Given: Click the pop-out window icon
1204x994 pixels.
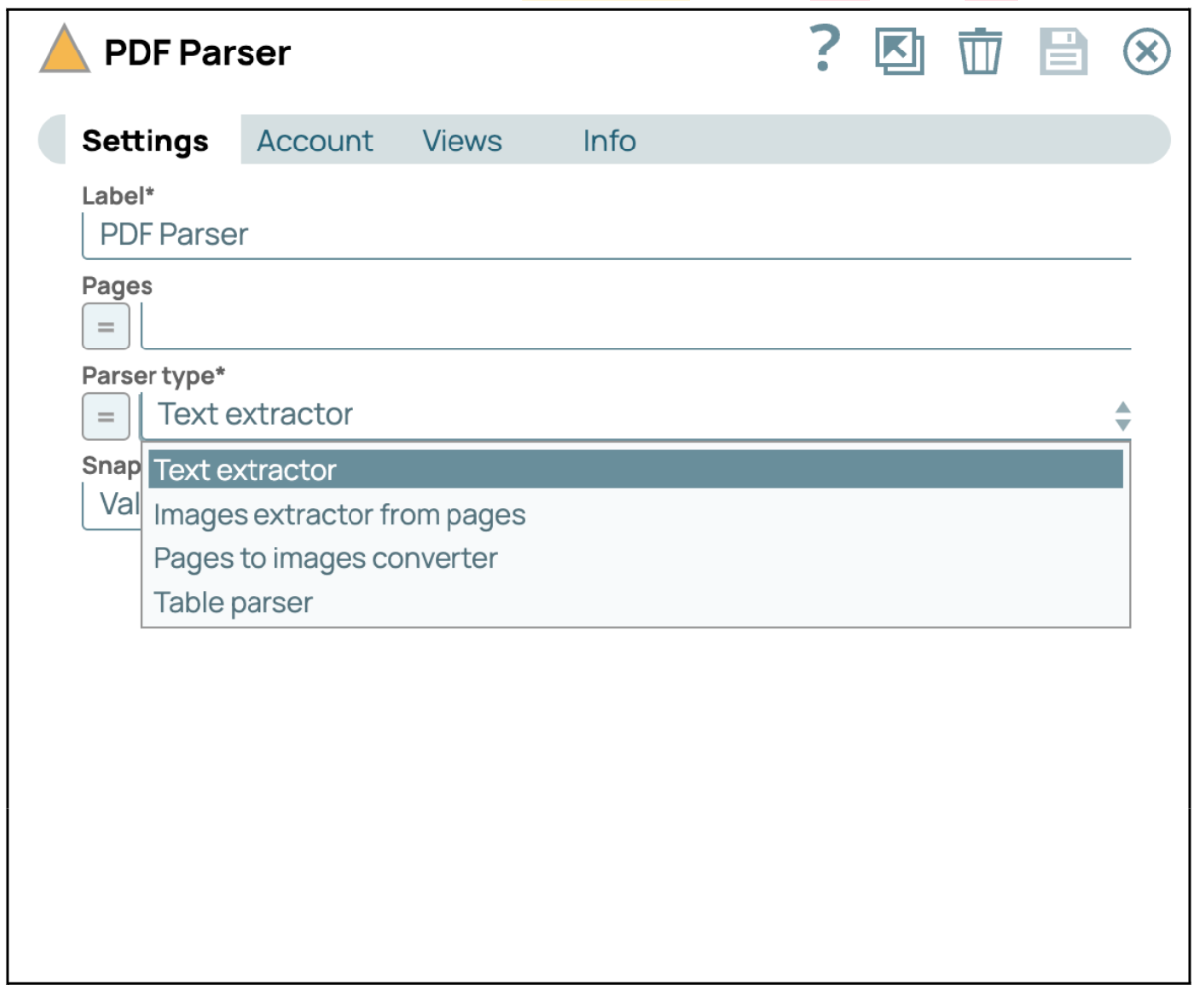Looking at the screenshot, I should [899, 51].
